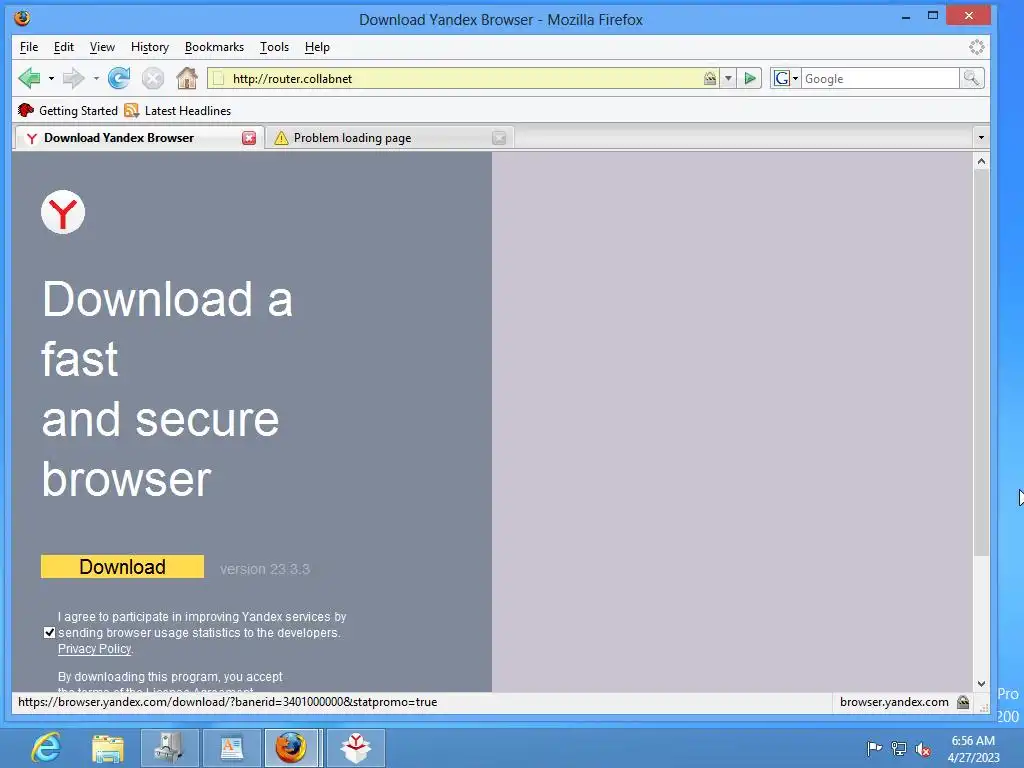1024x768 pixels.
Task: Open the forward history dropdown arrow
Action: pos(96,78)
